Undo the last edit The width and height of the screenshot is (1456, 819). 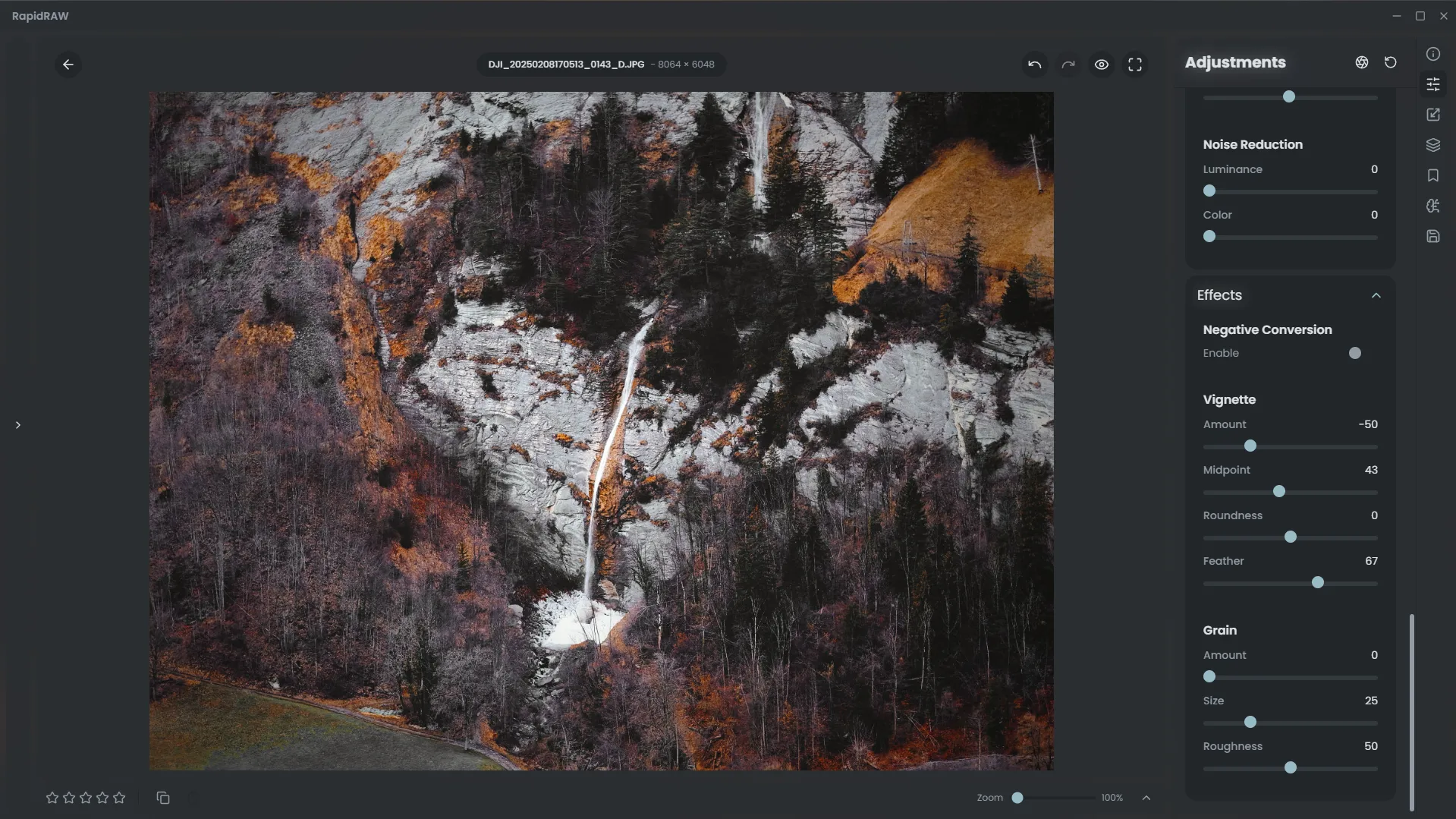(1034, 65)
